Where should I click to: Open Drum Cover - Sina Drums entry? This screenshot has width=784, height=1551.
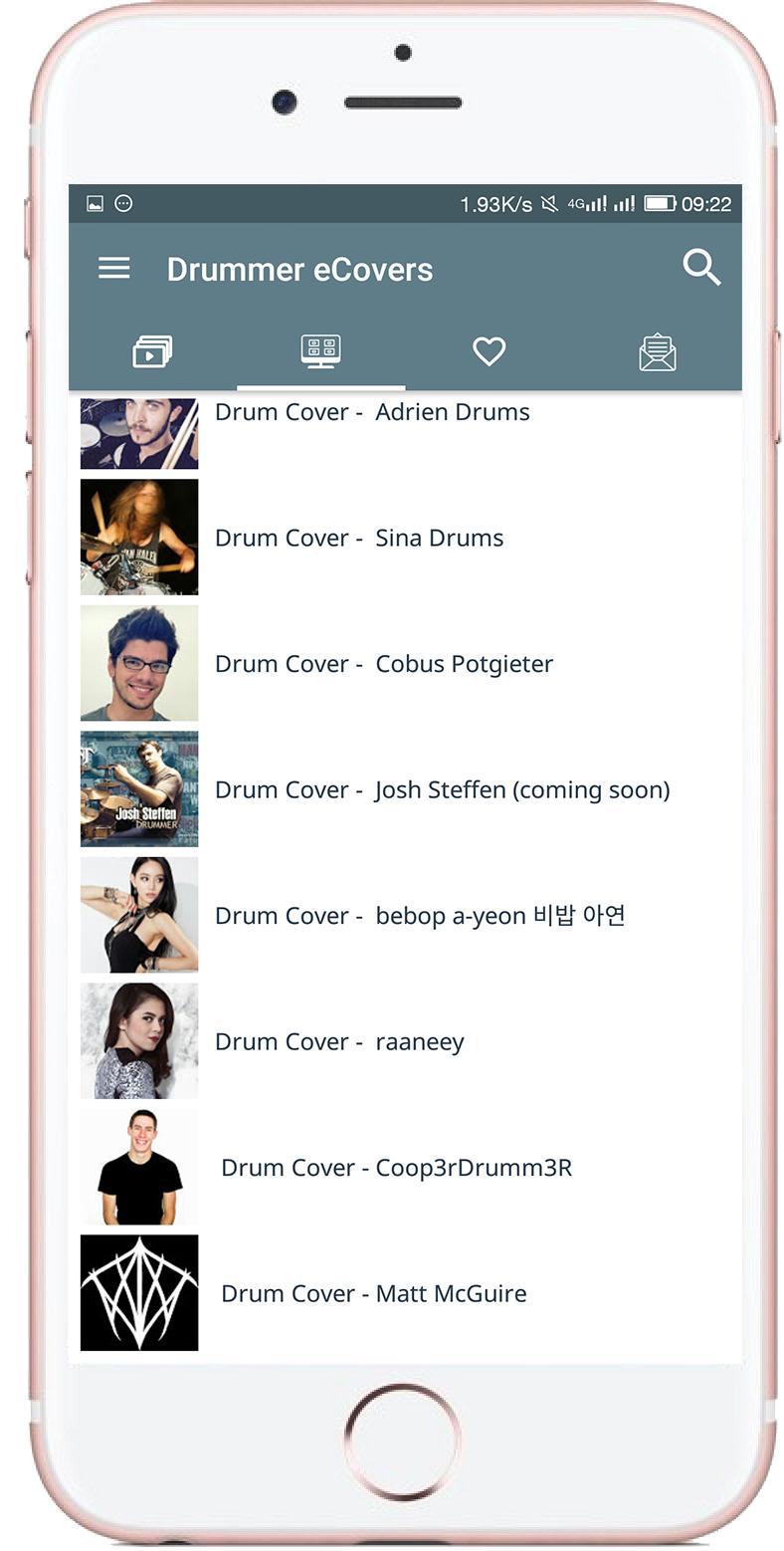click(x=405, y=538)
